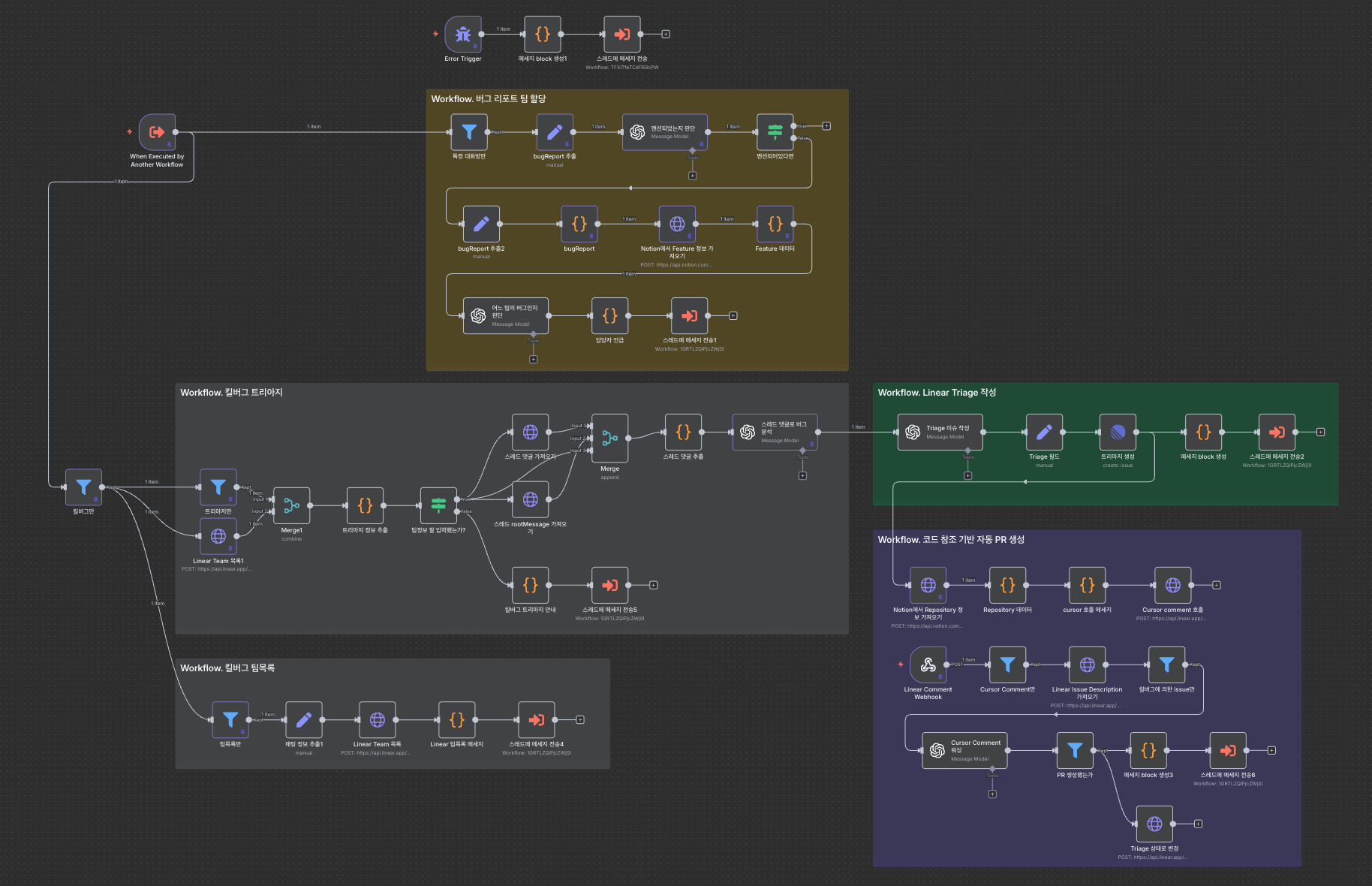The width and height of the screenshot is (1372, 886).
Task: Select the Linear Team 목록1 HTTP node
Action: pos(218,536)
